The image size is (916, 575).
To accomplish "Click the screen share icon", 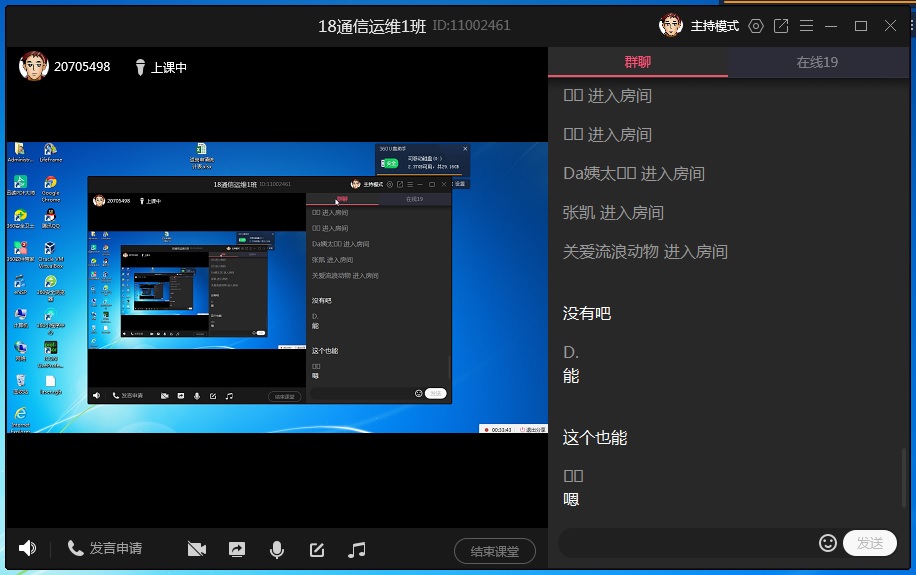I will click(x=237, y=549).
